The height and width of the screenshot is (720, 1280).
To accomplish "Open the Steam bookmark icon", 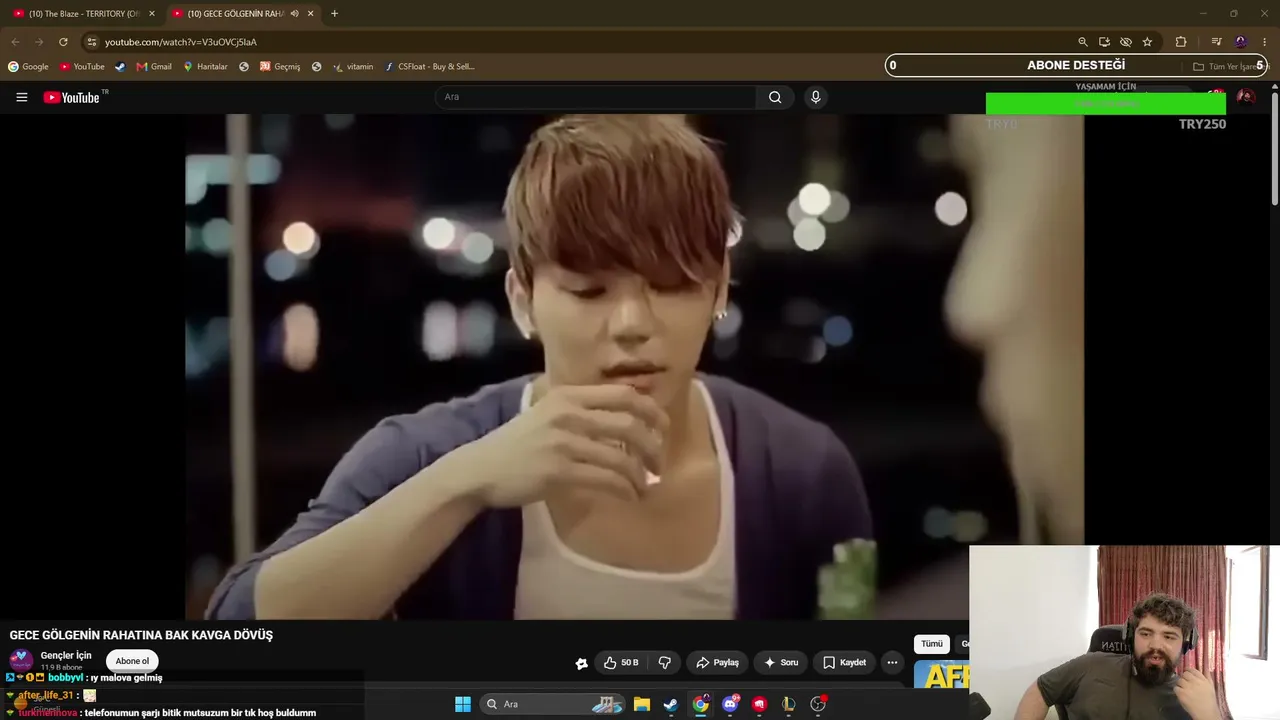I will (x=120, y=67).
